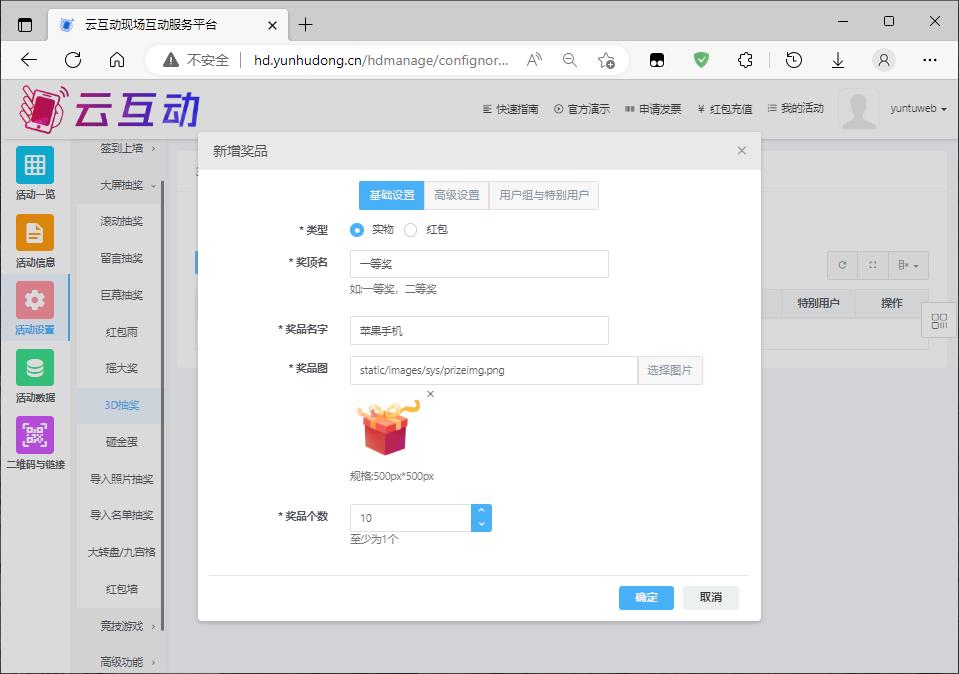Click the 活动数据 database icon

pyautogui.click(x=35, y=368)
